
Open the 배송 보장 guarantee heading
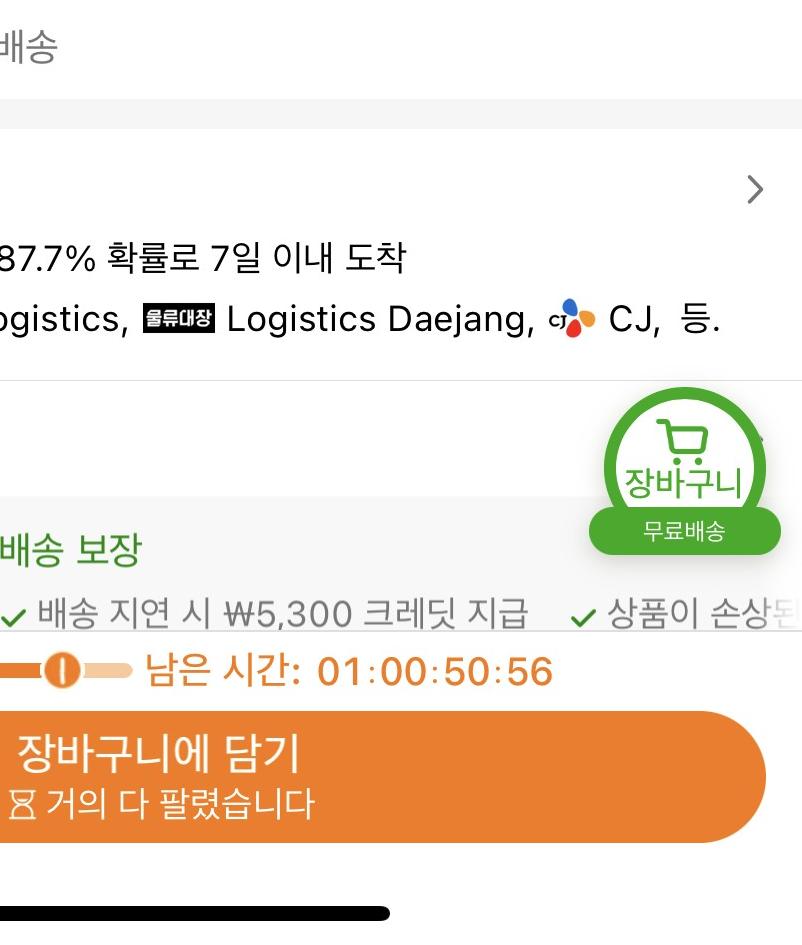coord(70,551)
